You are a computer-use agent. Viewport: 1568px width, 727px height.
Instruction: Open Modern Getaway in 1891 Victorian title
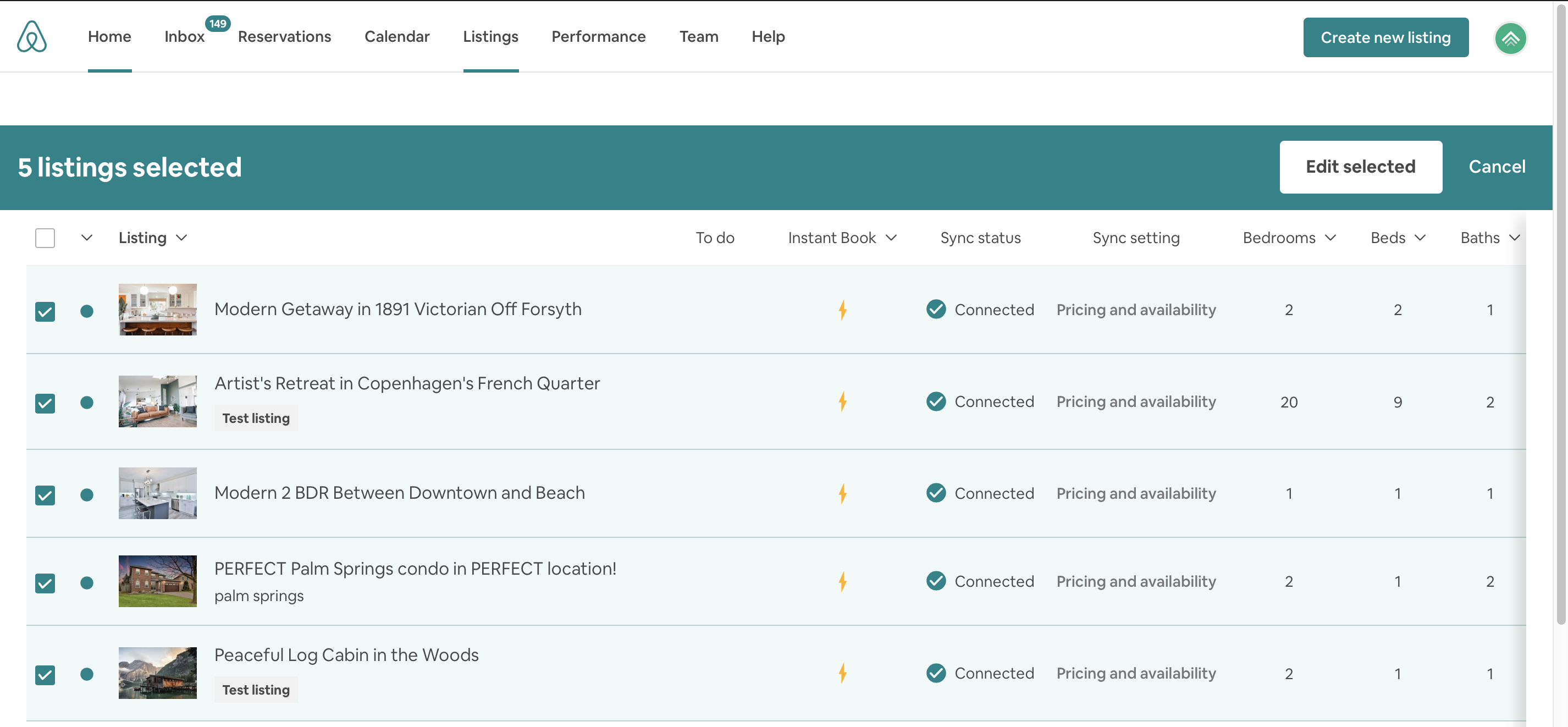pos(398,309)
